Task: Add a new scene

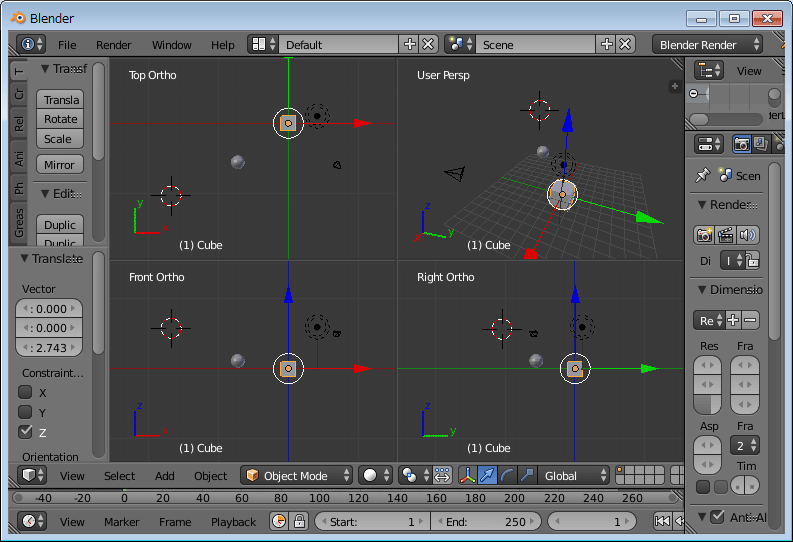Action: pos(606,44)
